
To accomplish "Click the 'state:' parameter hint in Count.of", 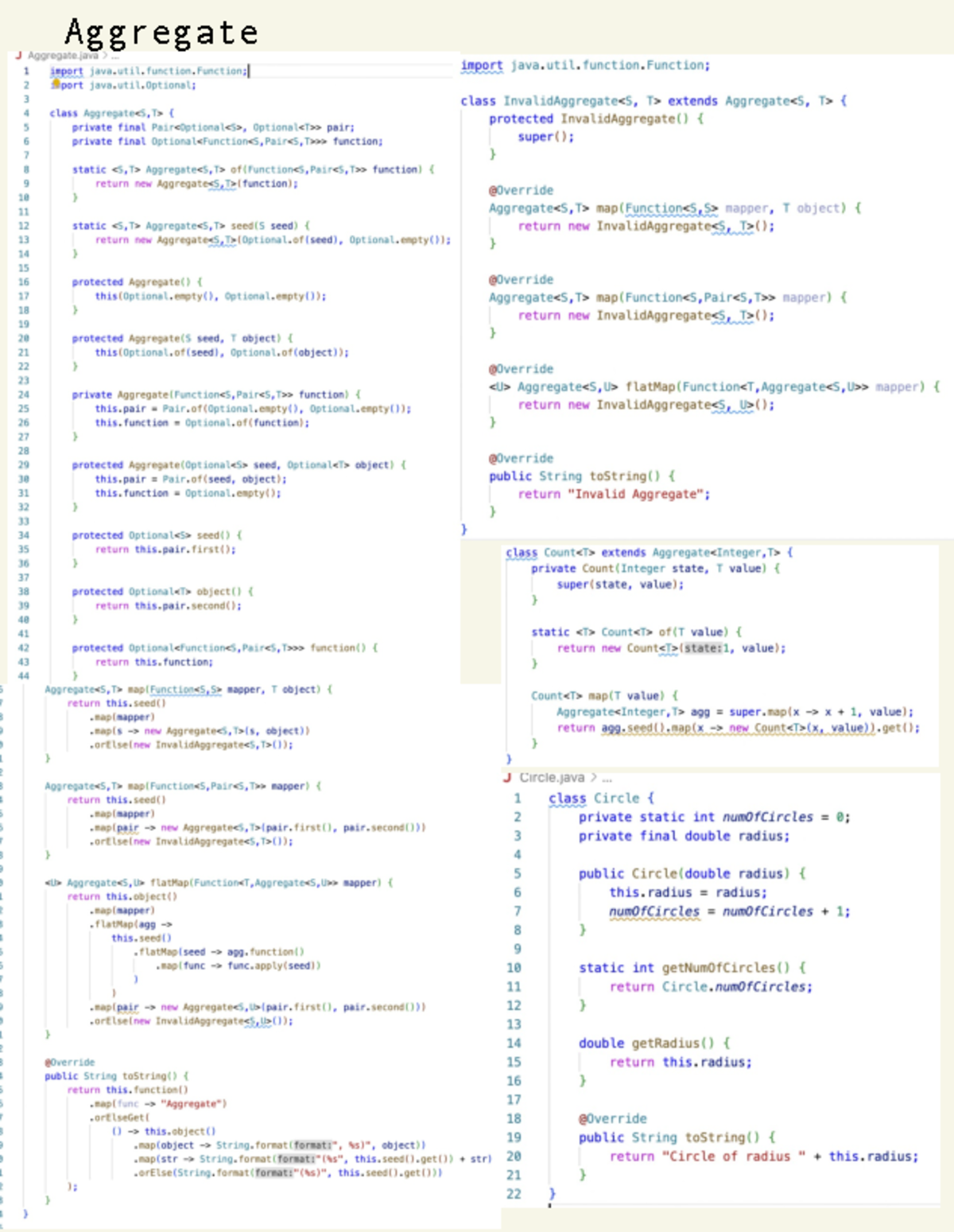I will click(702, 648).
